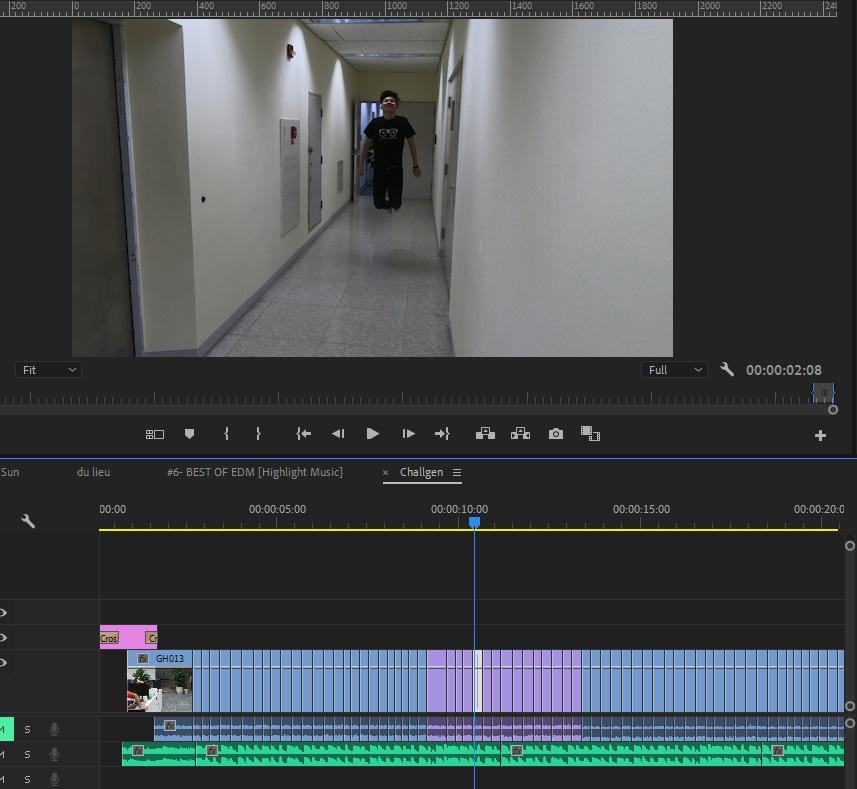The image size is (857, 789).
Task: Jump to In point using Go to In
Action: (x=304, y=434)
